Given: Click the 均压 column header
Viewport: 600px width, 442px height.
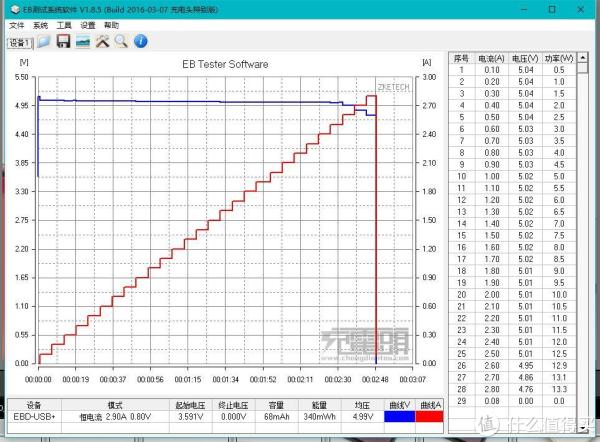Looking at the screenshot, I should pos(362,405).
